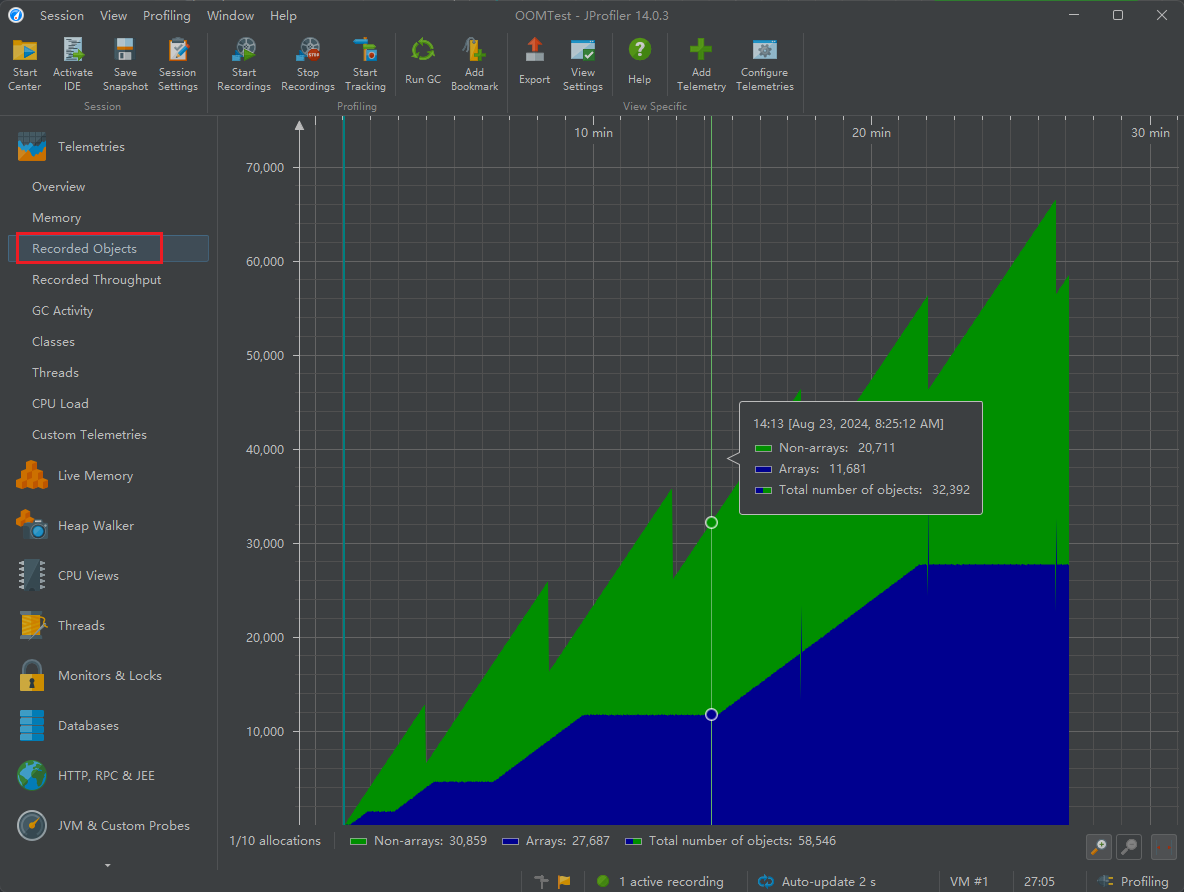The image size is (1184, 892).
Task: Click the '10 min' time axis label
Action: click(594, 133)
